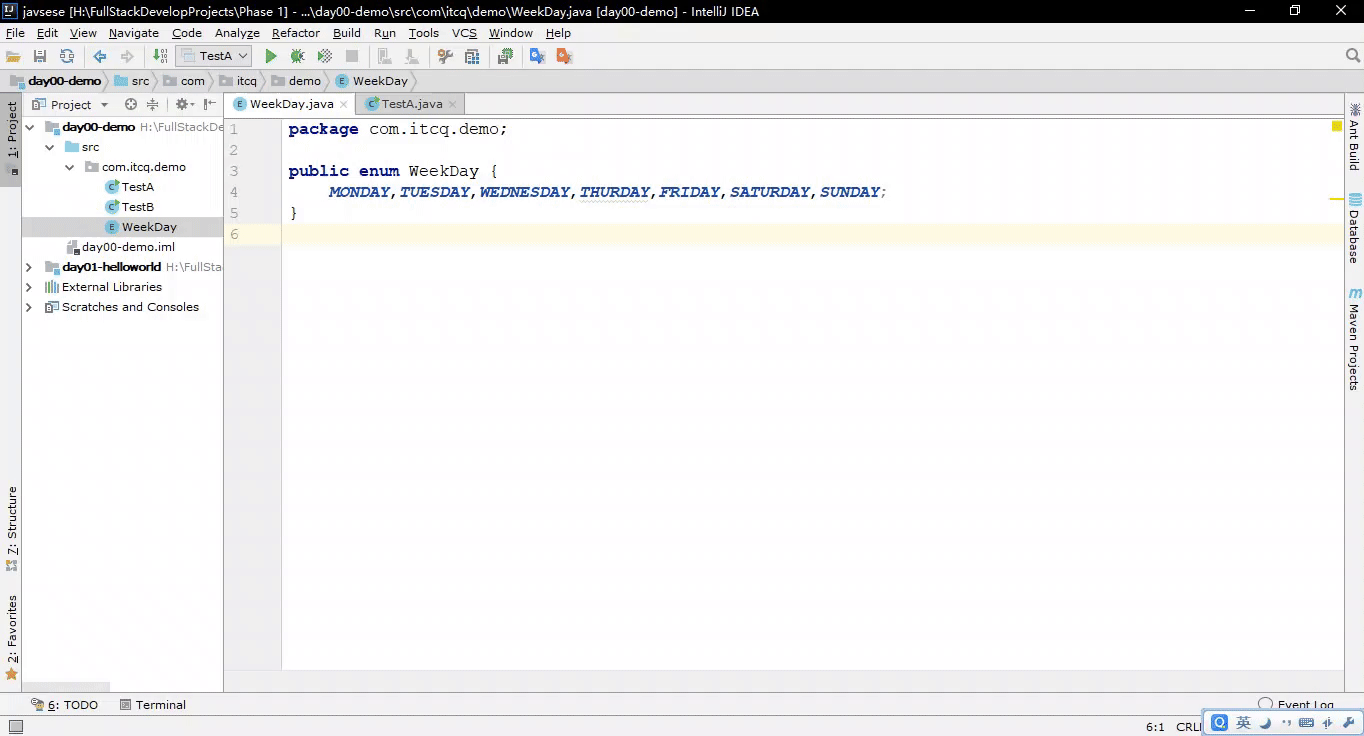Image resolution: width=1364 pixels, height=736 pixels.
Task: Toggle the 2: Favorites tool window button
Action: pos(11,637)
